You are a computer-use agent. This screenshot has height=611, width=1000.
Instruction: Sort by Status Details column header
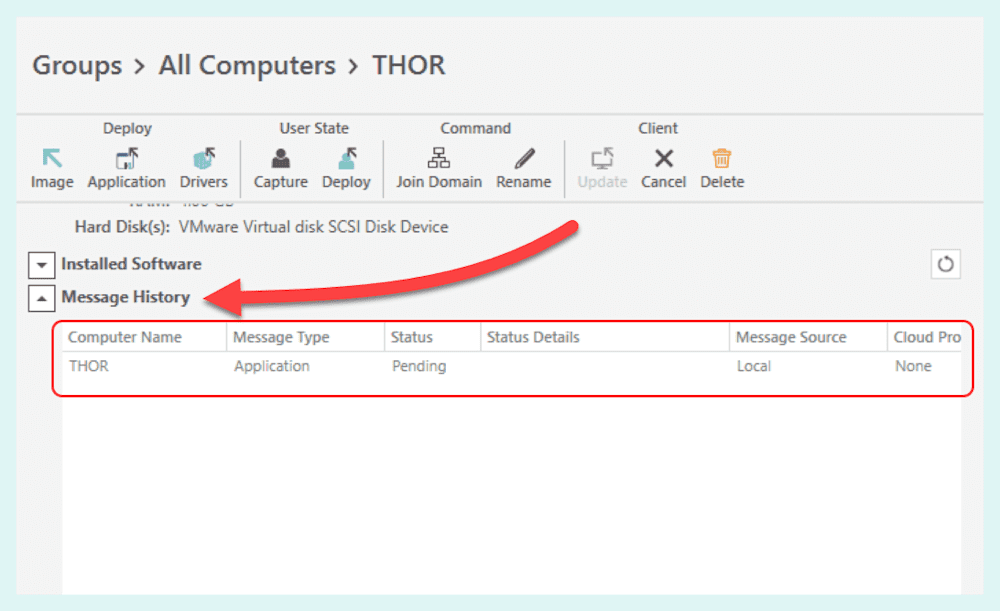coord(605,337)
